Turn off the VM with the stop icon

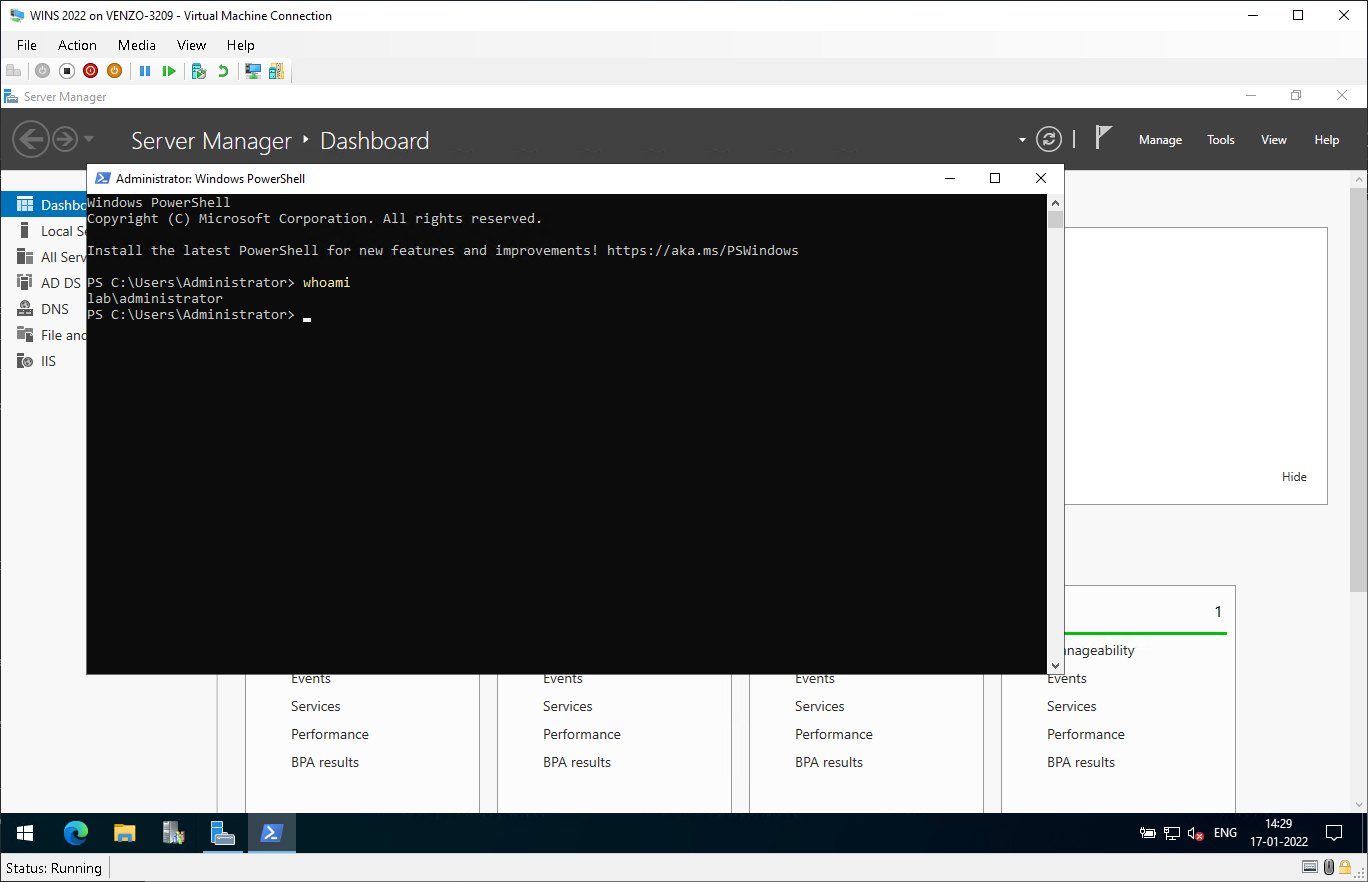(x=67, y=71)
